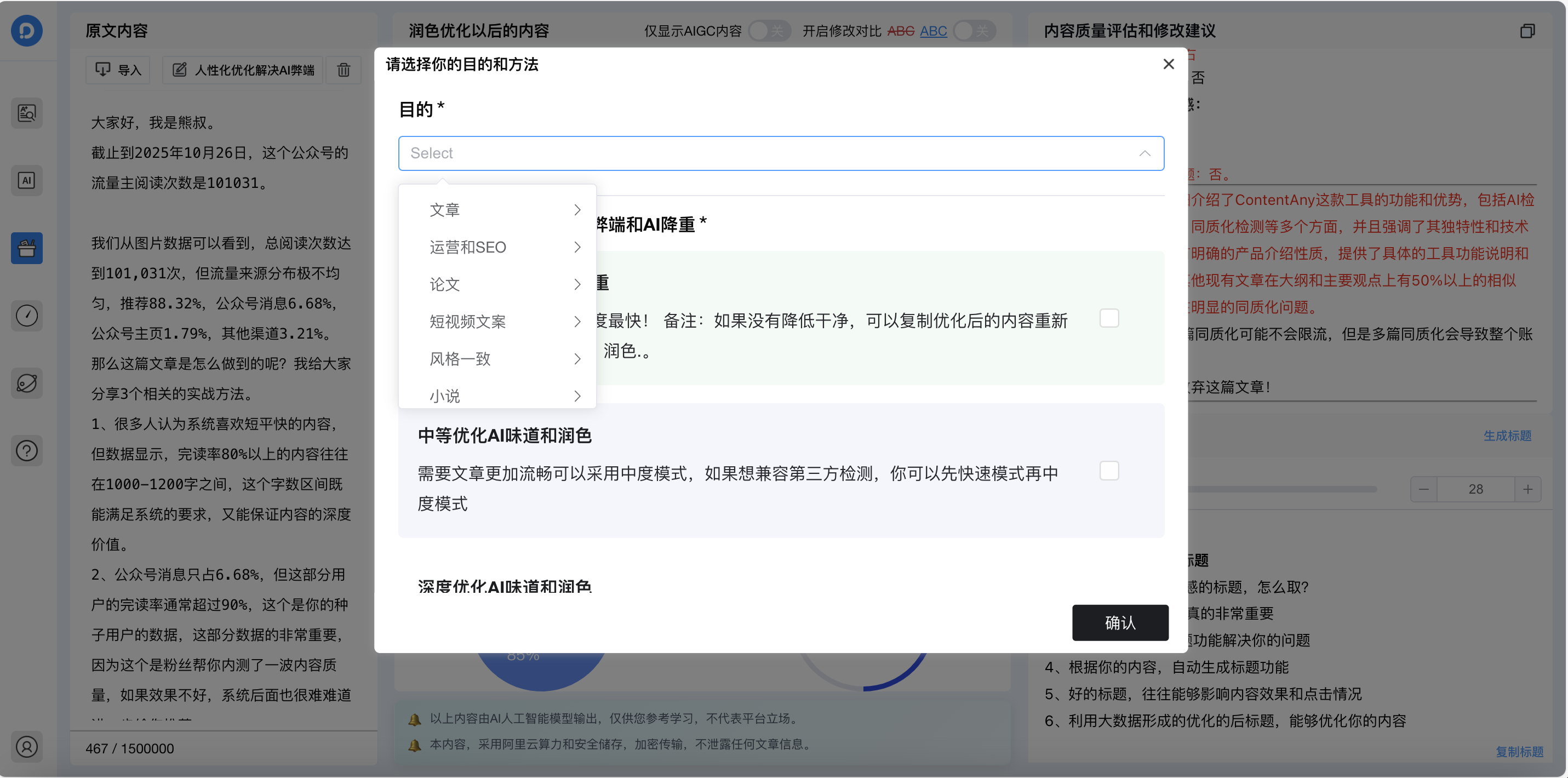Open the document review icon in sidebar
The width and height of the screenshot is (1568, 778).
click(x=26, y=113)
